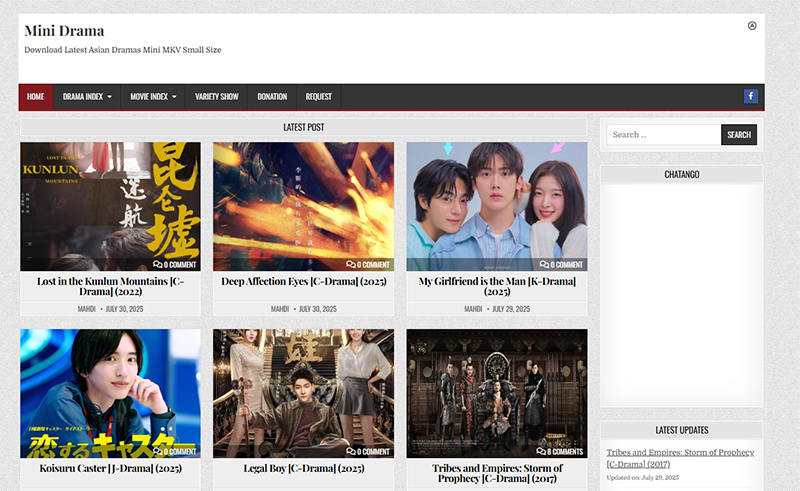This screenshot has height=491, width=800.
Task: View the Deep Affection Eyes poster thumbnail
Action: 304,206
